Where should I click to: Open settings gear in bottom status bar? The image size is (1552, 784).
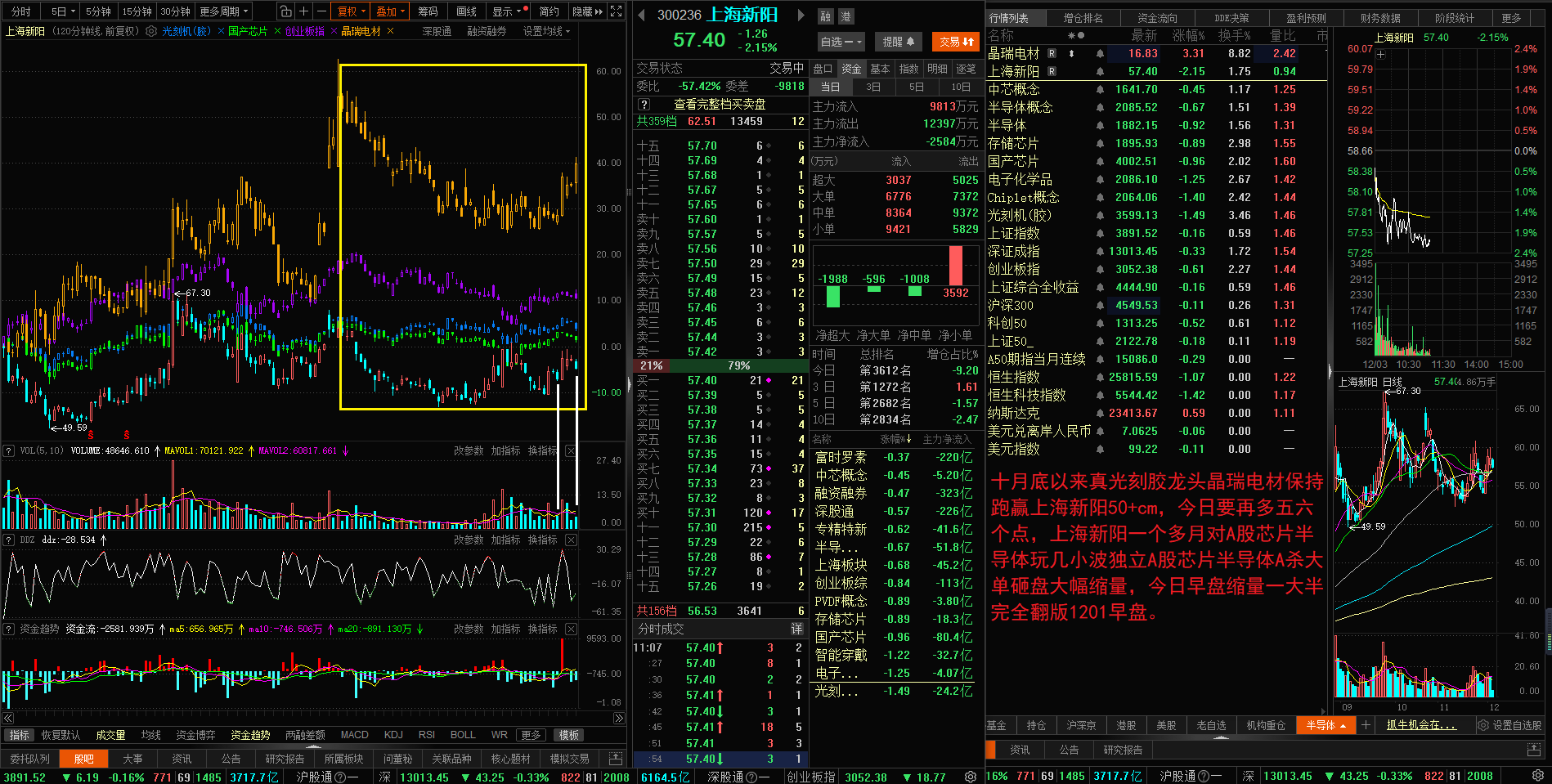click(971, 777)
